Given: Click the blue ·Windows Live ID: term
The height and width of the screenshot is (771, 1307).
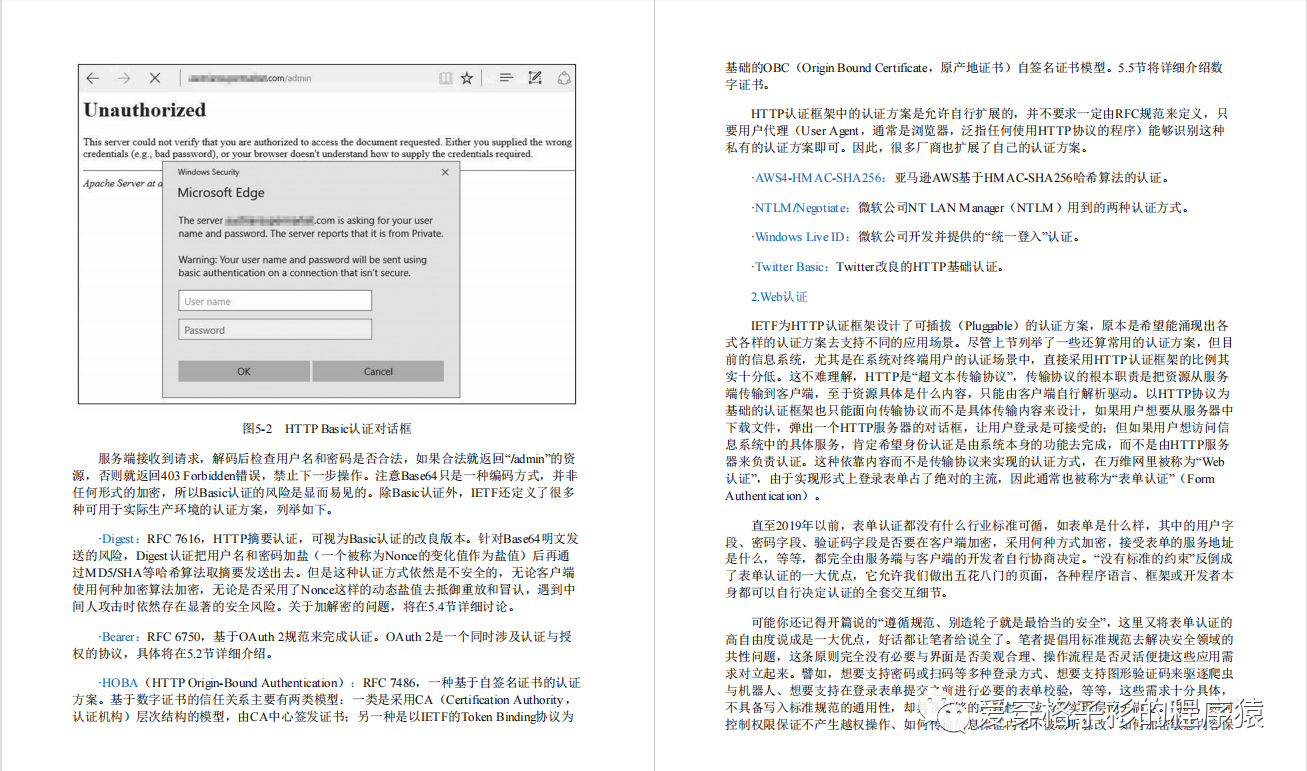Looking at the screenshot, I should [x=802, y=237].
